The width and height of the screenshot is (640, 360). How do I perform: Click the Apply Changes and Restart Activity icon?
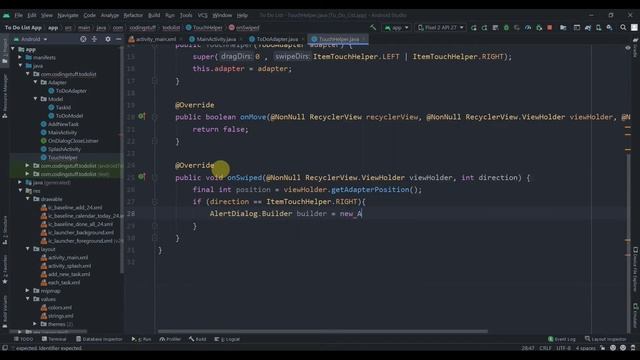tap(484, 28)
